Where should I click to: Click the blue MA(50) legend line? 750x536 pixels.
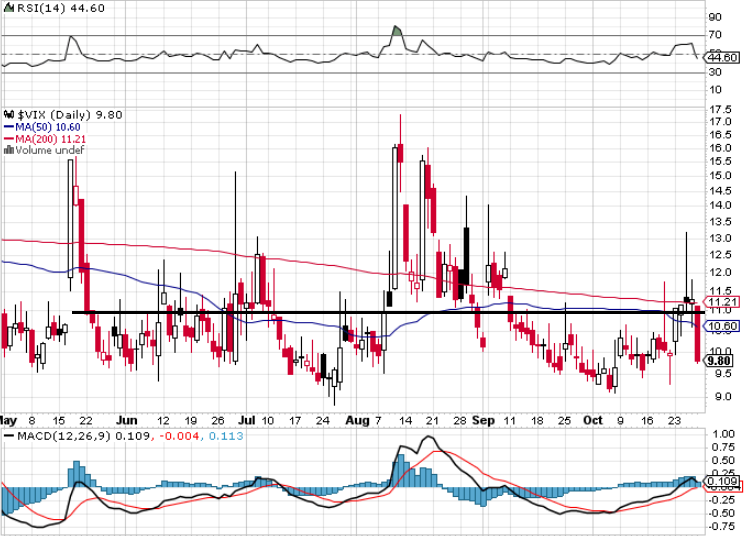(x=9, y=127)
